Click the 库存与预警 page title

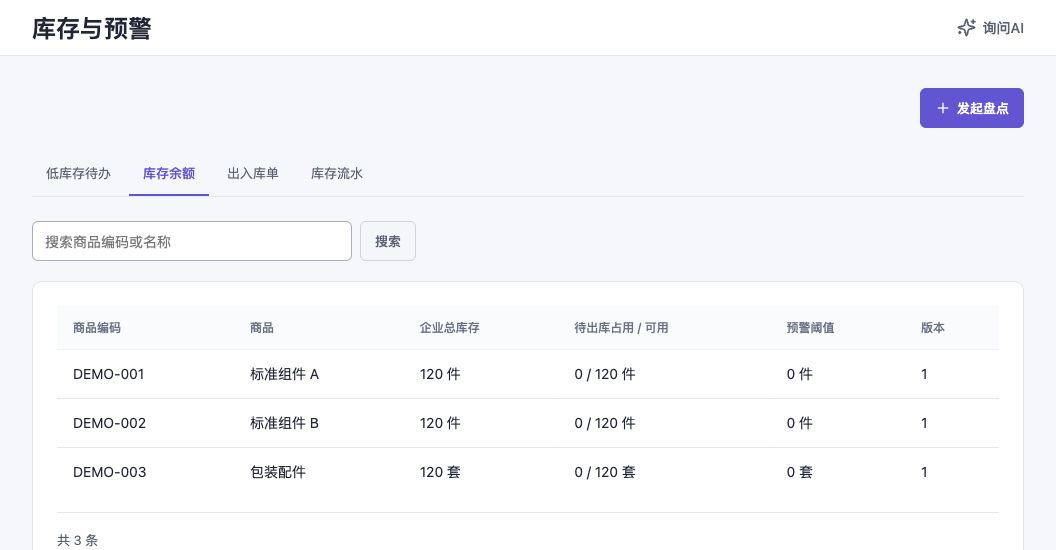pyautogui.click(x=92, y=28)
